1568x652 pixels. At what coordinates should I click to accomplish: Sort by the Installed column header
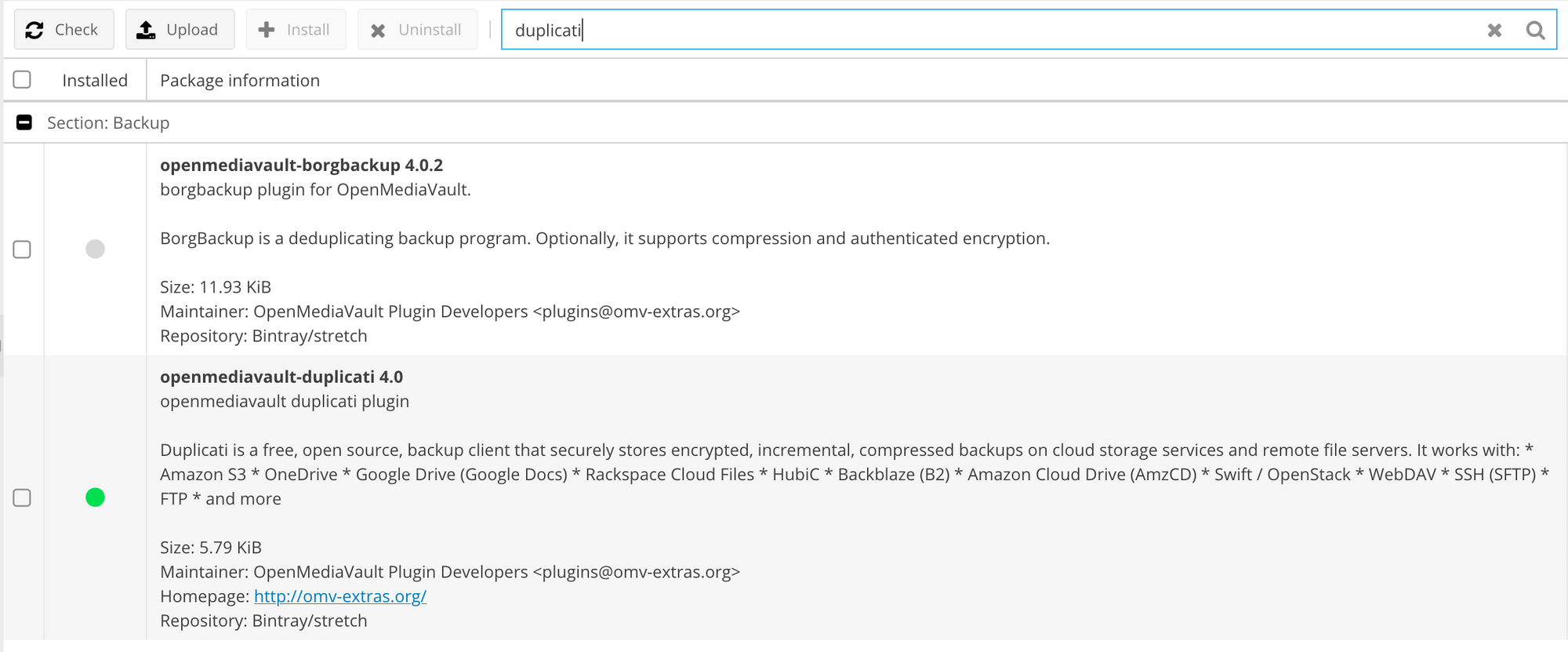click(x=95, y=80)
